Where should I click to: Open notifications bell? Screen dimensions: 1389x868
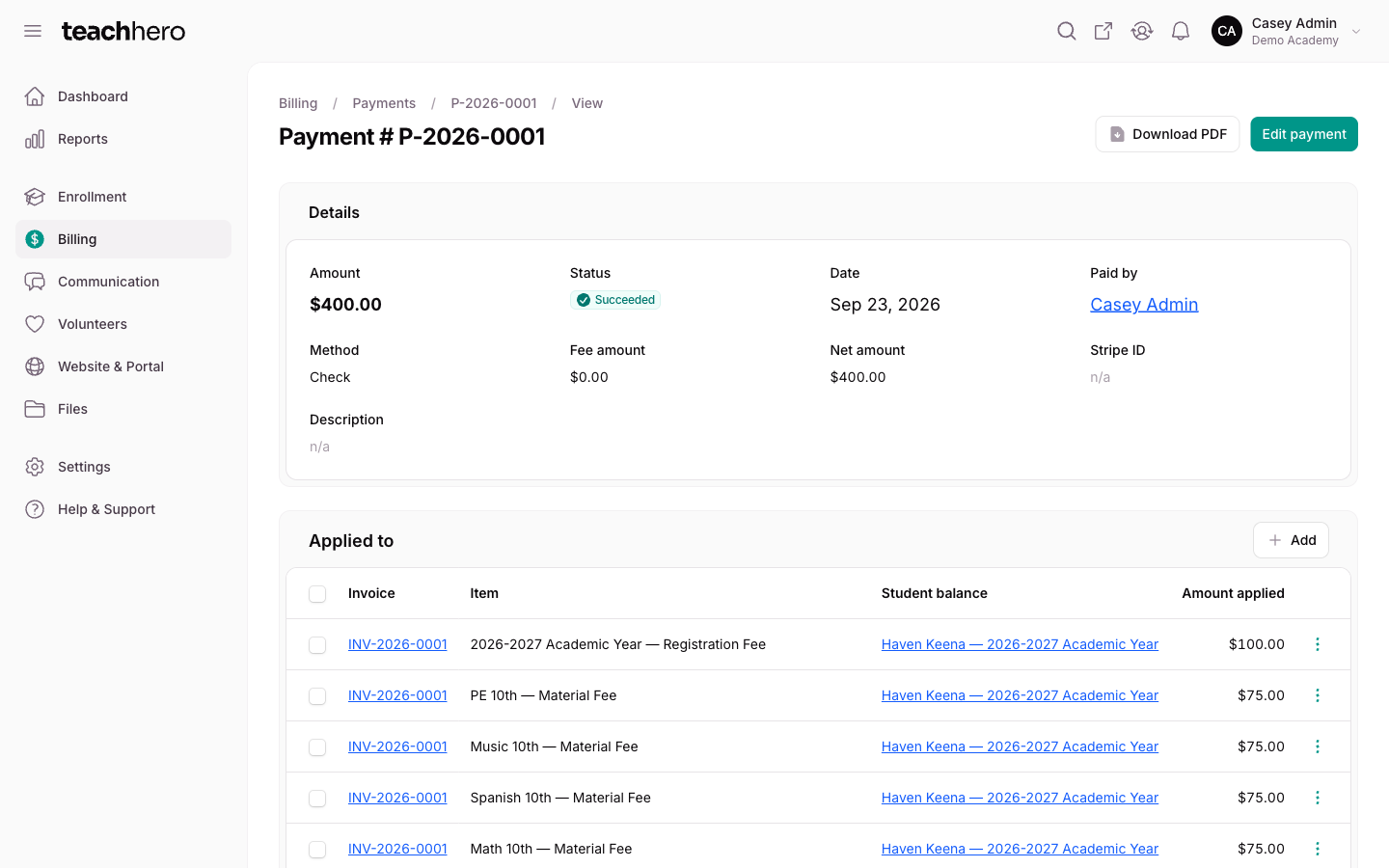1181,31
